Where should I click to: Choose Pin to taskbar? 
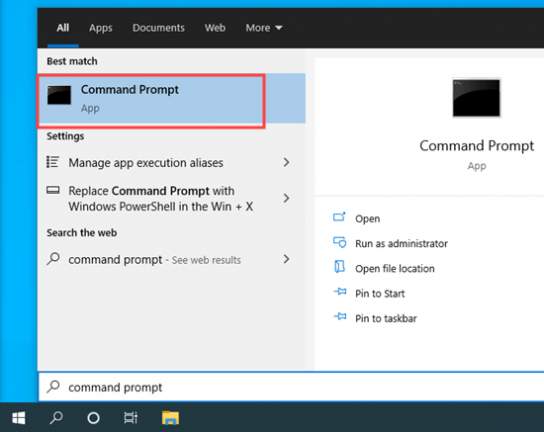tap(386, 318)
